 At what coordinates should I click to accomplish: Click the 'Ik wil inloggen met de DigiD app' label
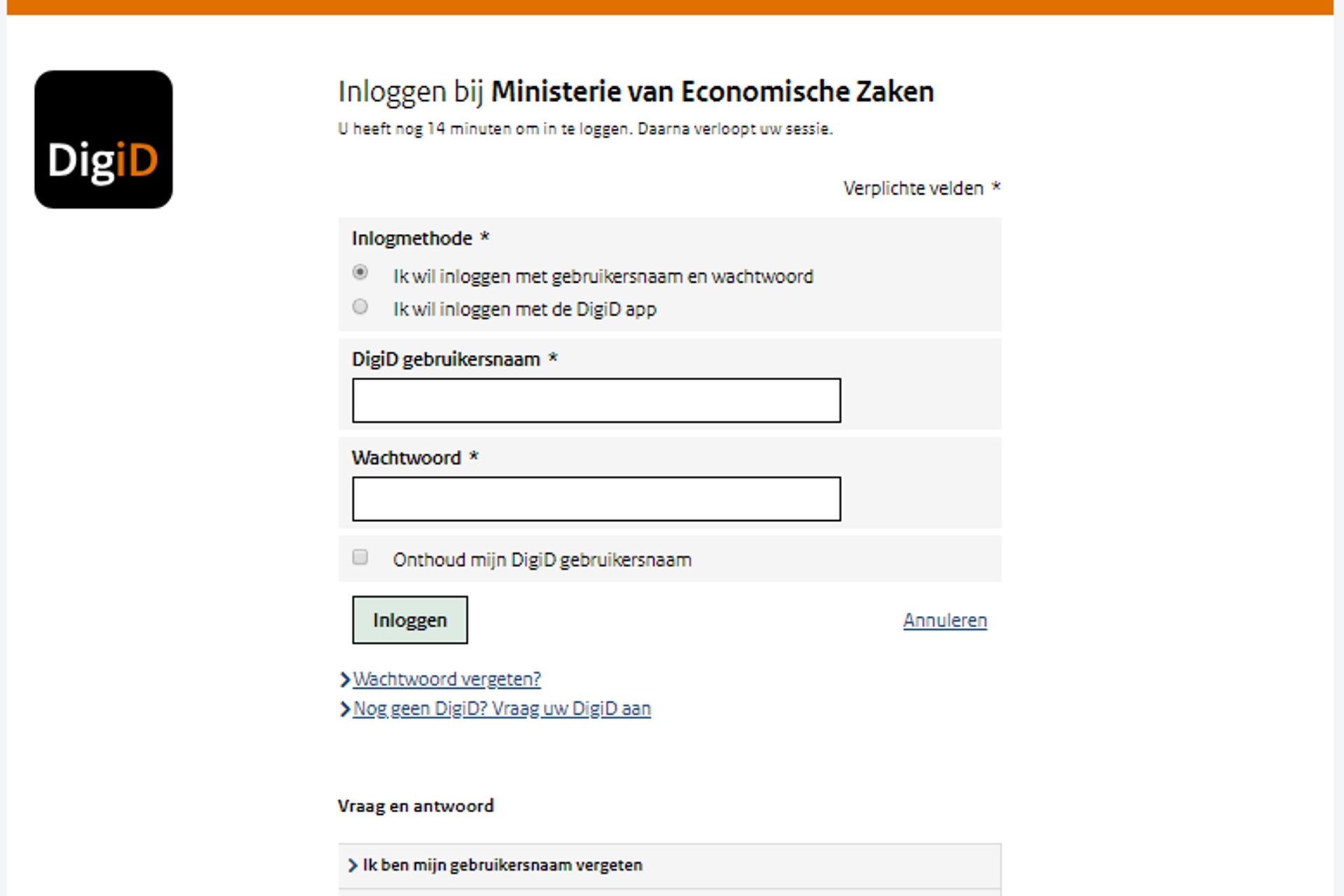click(x=524, y=309)
